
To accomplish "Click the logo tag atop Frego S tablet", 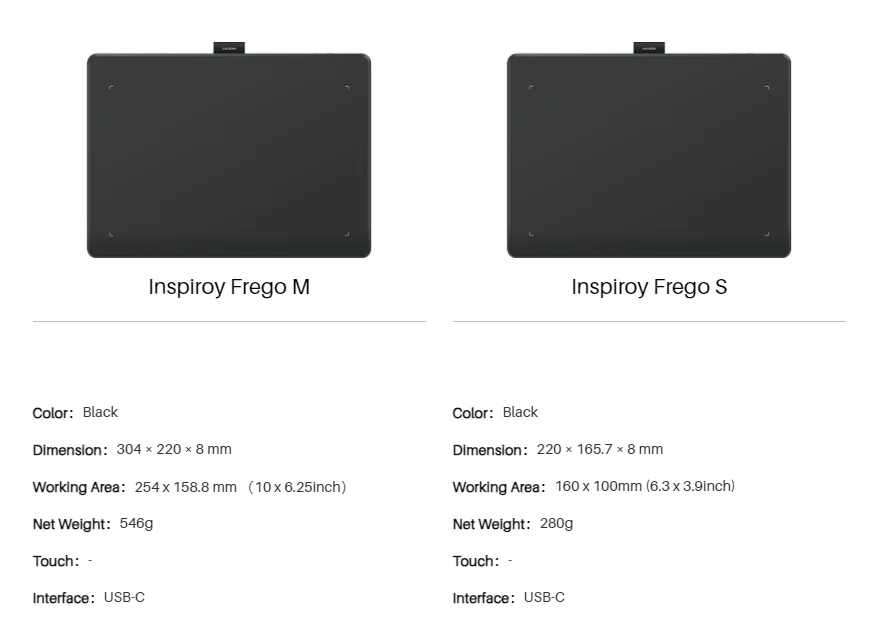I will coord(649,47).
